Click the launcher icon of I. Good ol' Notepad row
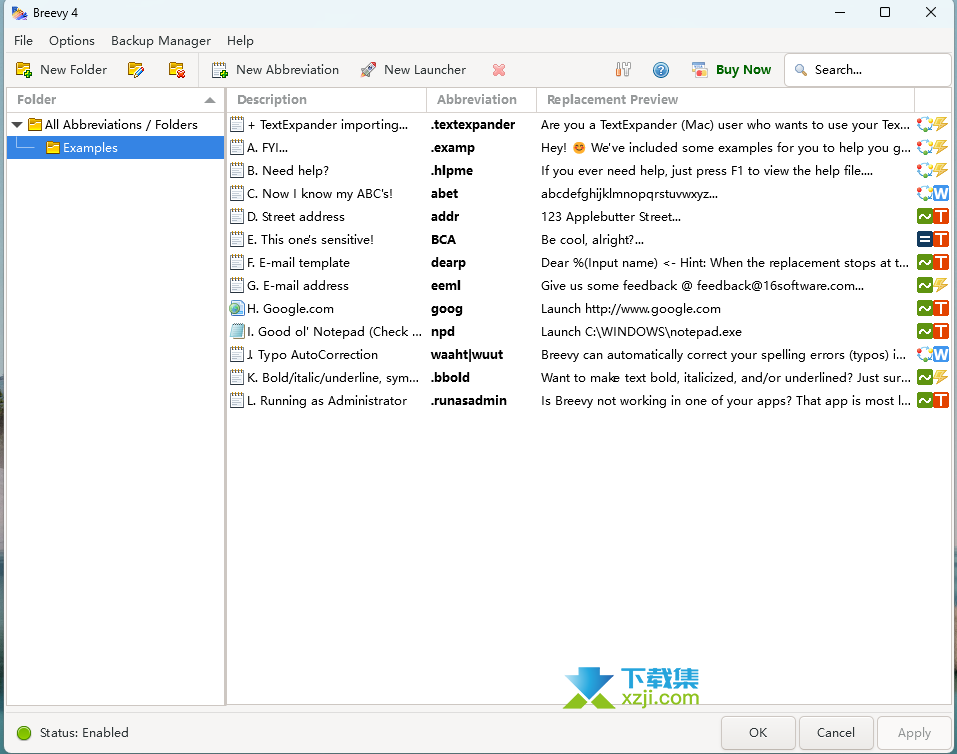This screenshot has width=957, height=754. pyautogui.click(x=237, y=332)
